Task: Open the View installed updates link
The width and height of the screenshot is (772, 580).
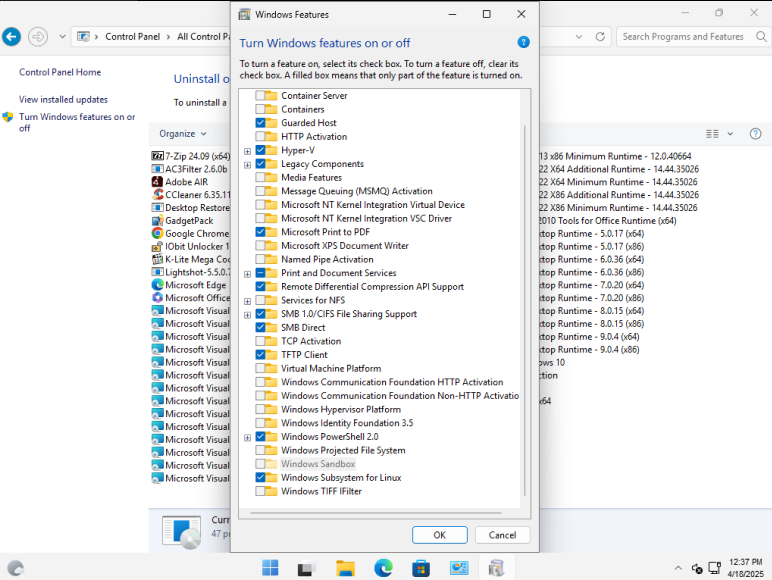Action: pyautogui.click(x=63, y=99)
